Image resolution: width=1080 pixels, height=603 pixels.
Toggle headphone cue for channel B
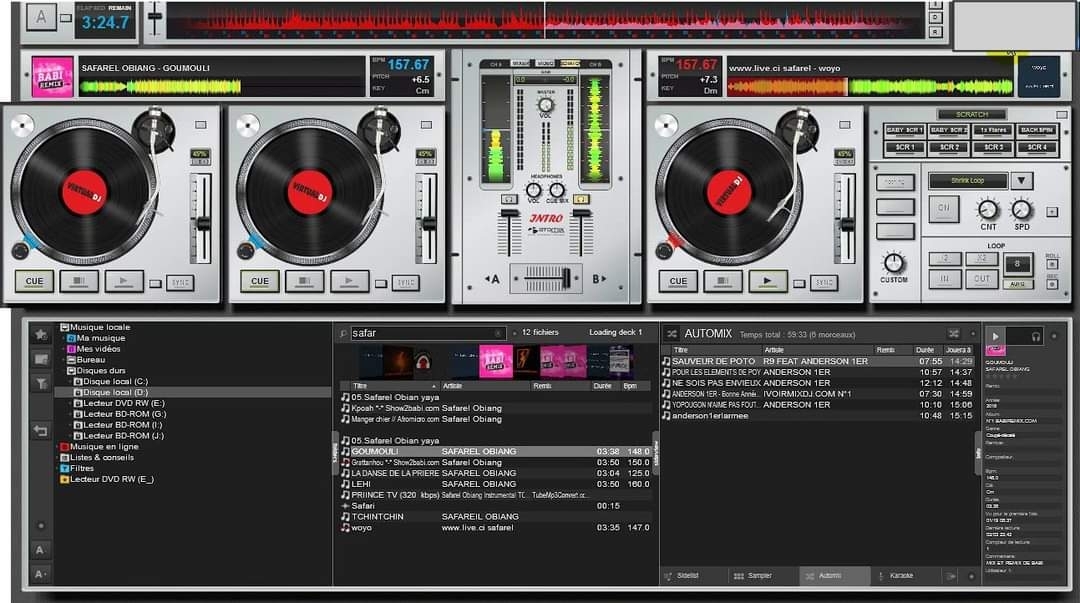tap(581, 199)
